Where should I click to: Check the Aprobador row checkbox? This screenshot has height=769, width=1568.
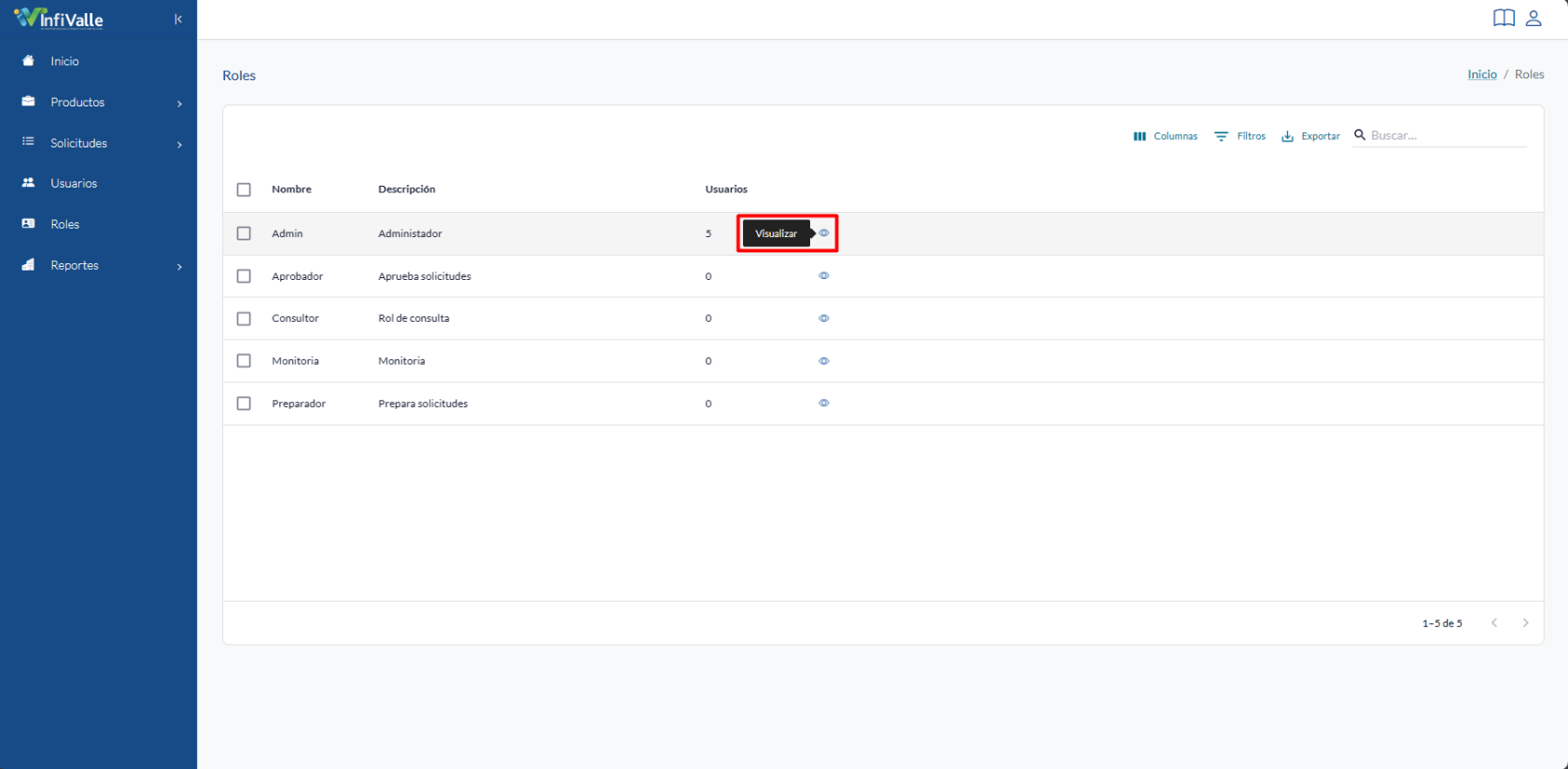244,276
